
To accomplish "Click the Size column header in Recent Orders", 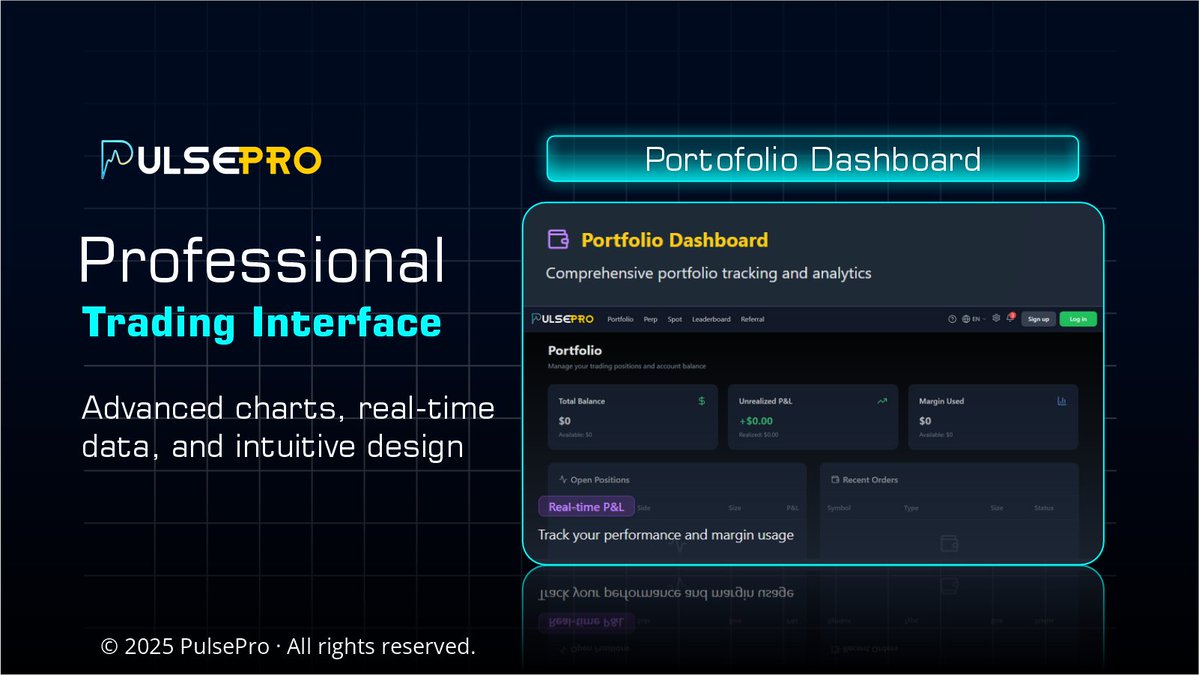I will point(996,508).
